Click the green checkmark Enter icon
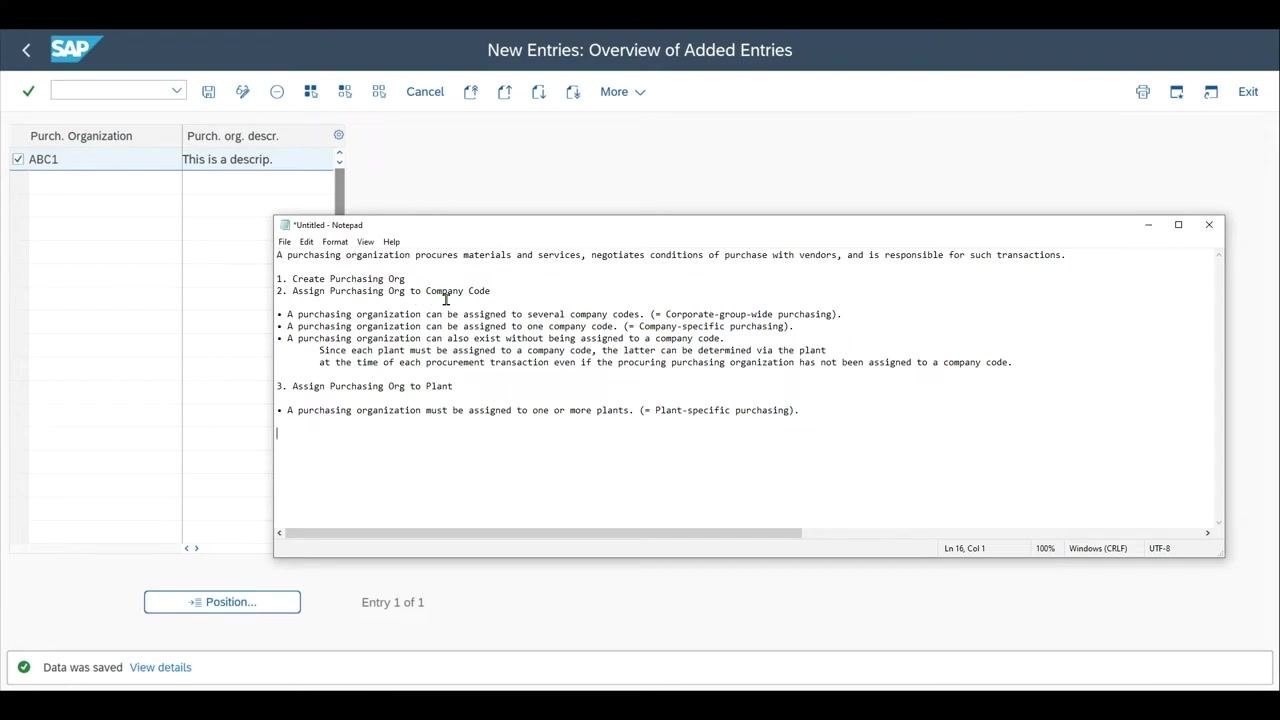 pyautogui.click(x=28, y=91)
